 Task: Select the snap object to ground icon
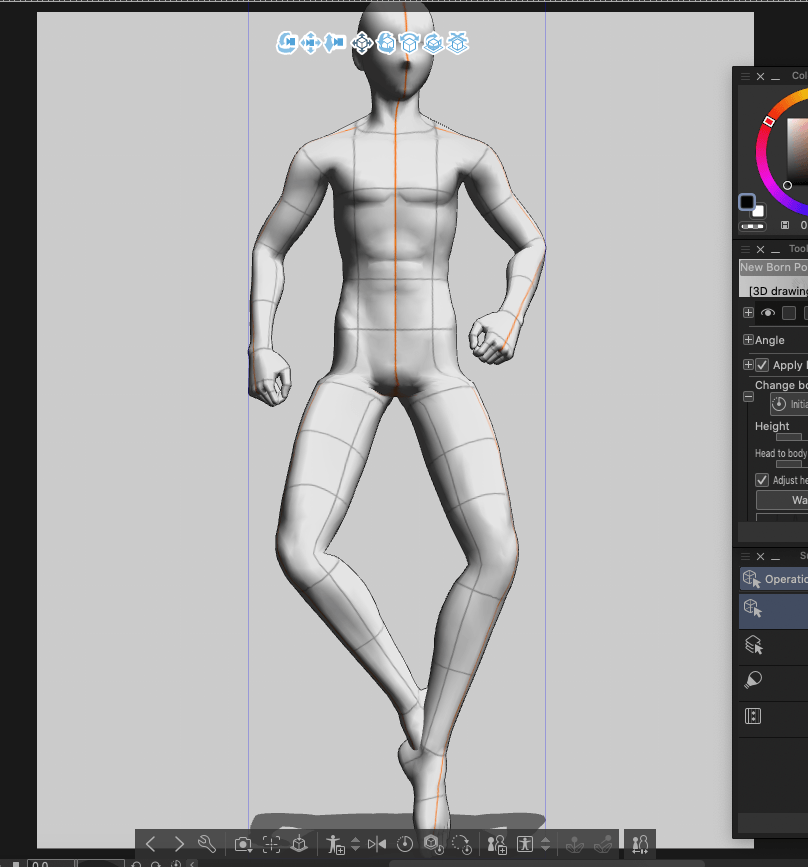457,43
